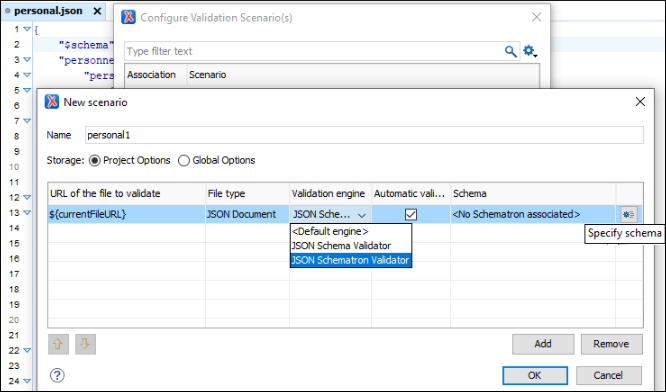This screenshot has width=666, height=392.
Task: Collapse fold arrow on editor line 5
Action: coord(27,90)
